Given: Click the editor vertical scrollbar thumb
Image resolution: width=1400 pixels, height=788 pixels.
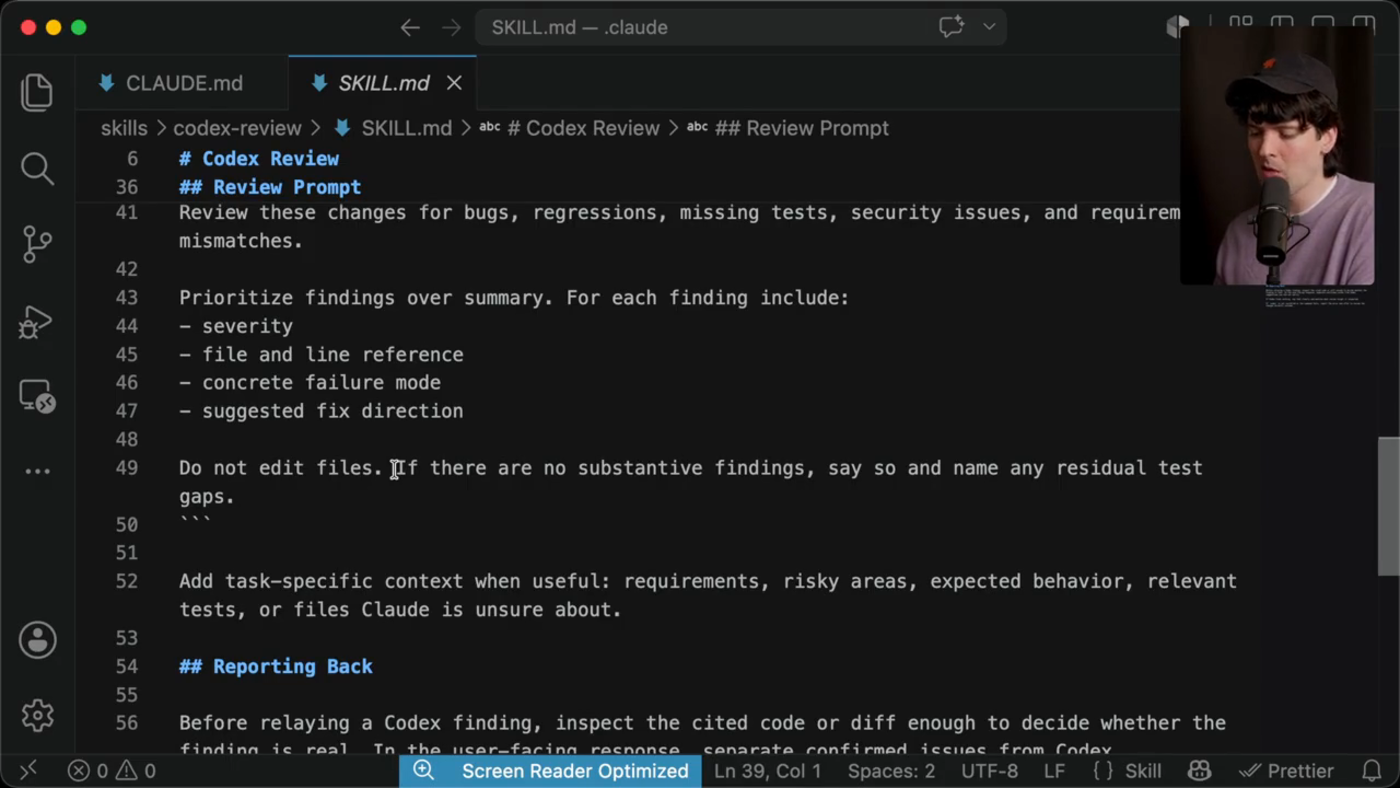Looking at the screenshot, I should tap(1388, 506).
